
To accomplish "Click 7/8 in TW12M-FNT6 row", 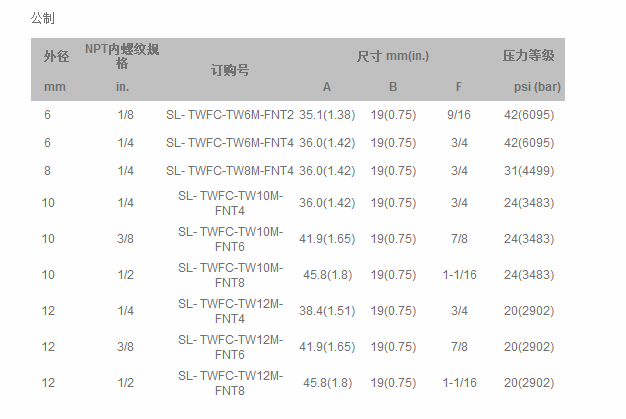I will pyautogui.click(x=459, y=347).
